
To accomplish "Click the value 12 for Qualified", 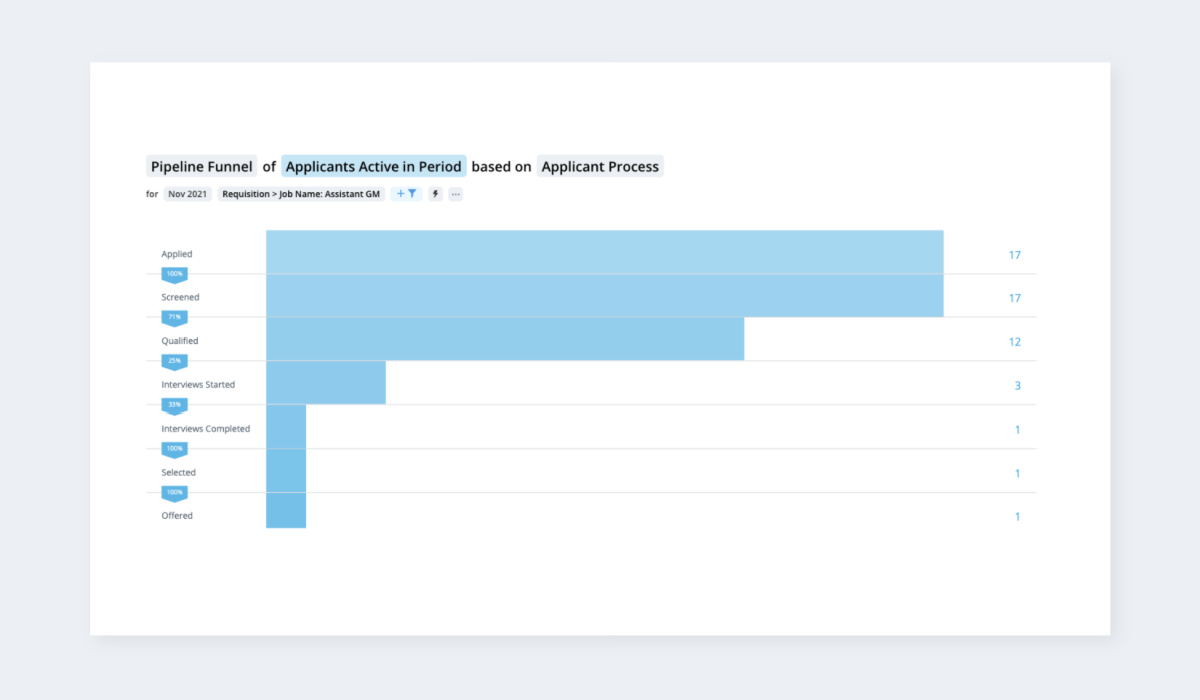I will (1015, 342).
